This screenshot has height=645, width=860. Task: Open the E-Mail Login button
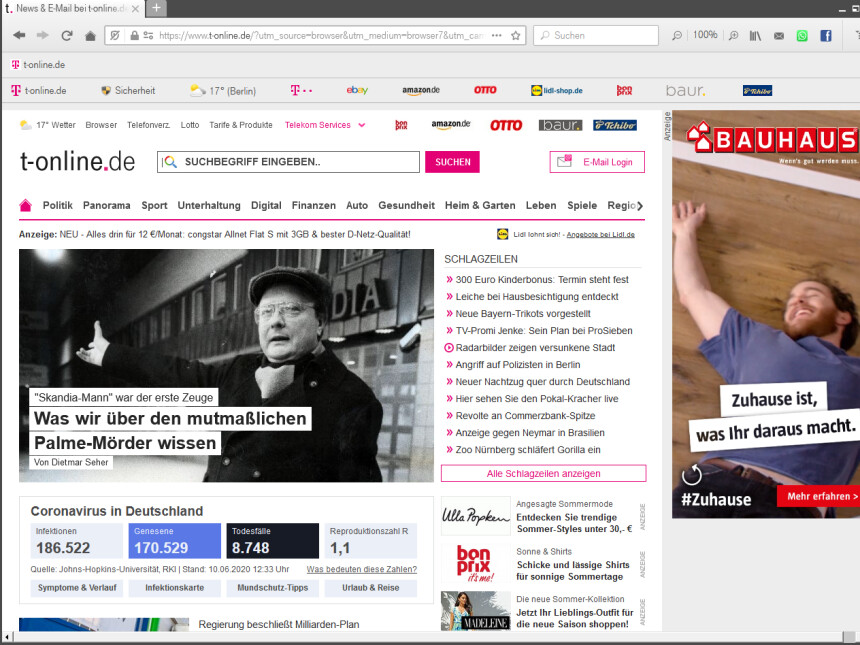pyautogui.click(x=597, y=161)
